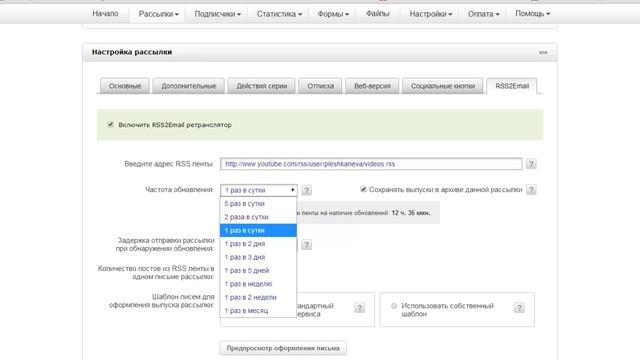Select Использовать собственный шаблон radio button
640x360 pixels.
click(394, 306)
